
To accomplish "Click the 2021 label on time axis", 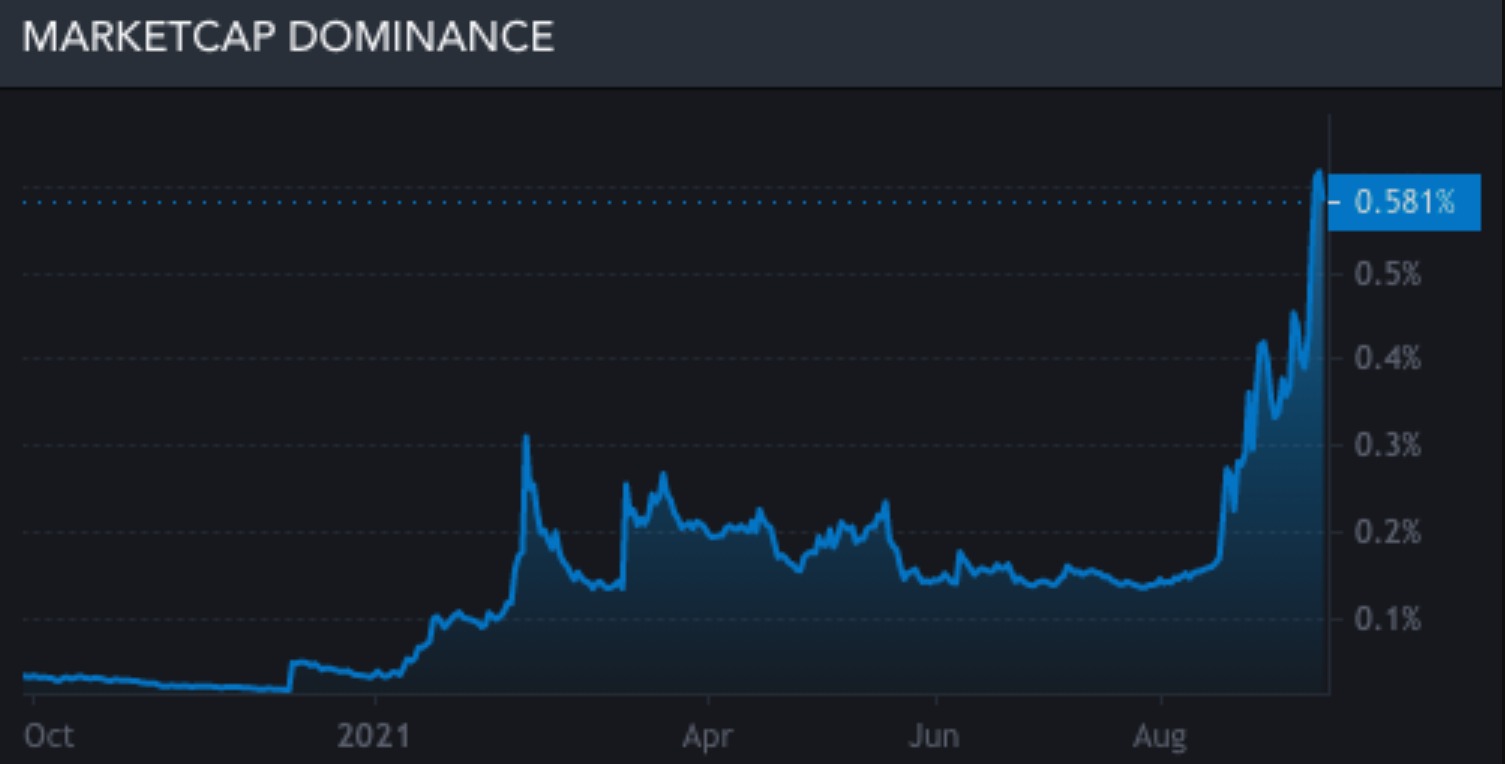I will pyautogui.click(x=374, y=737).
